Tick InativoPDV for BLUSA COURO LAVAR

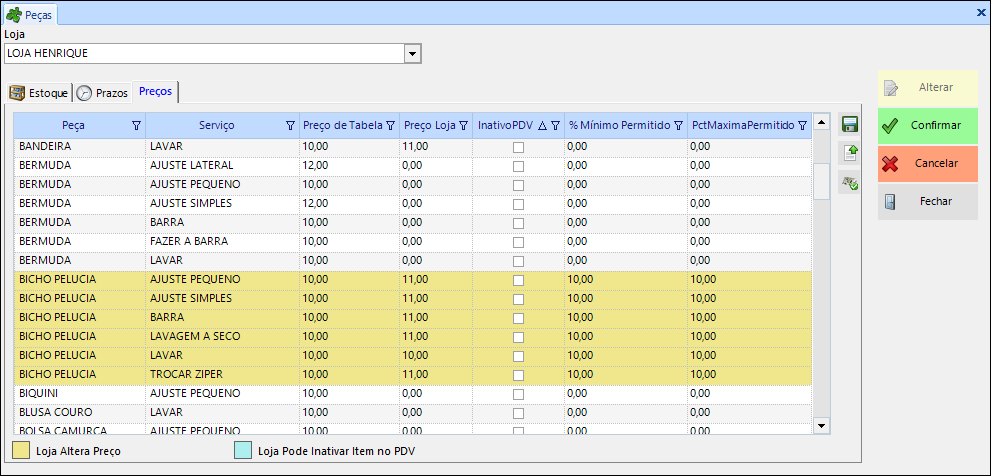click(518, 413)
